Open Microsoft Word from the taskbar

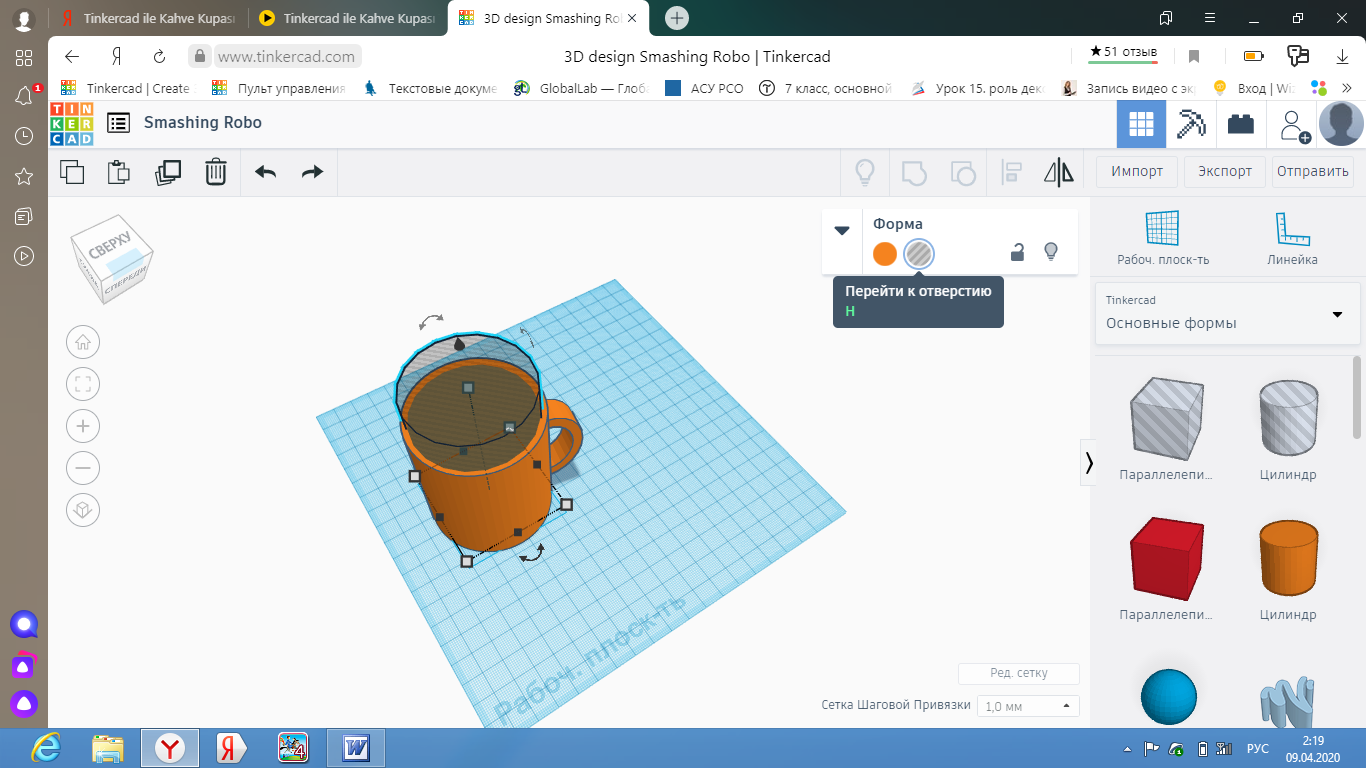click(x=356, y=748)
